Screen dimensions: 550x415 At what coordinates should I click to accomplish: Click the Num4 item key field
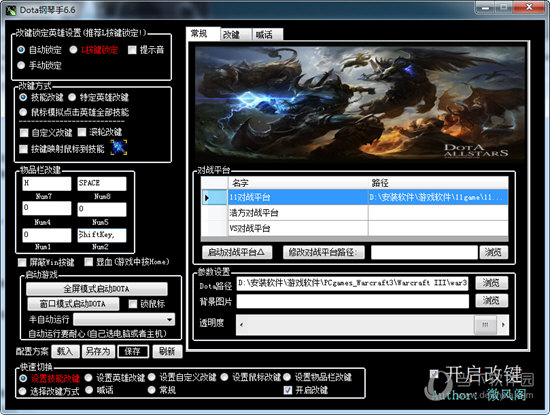point(47,209)
